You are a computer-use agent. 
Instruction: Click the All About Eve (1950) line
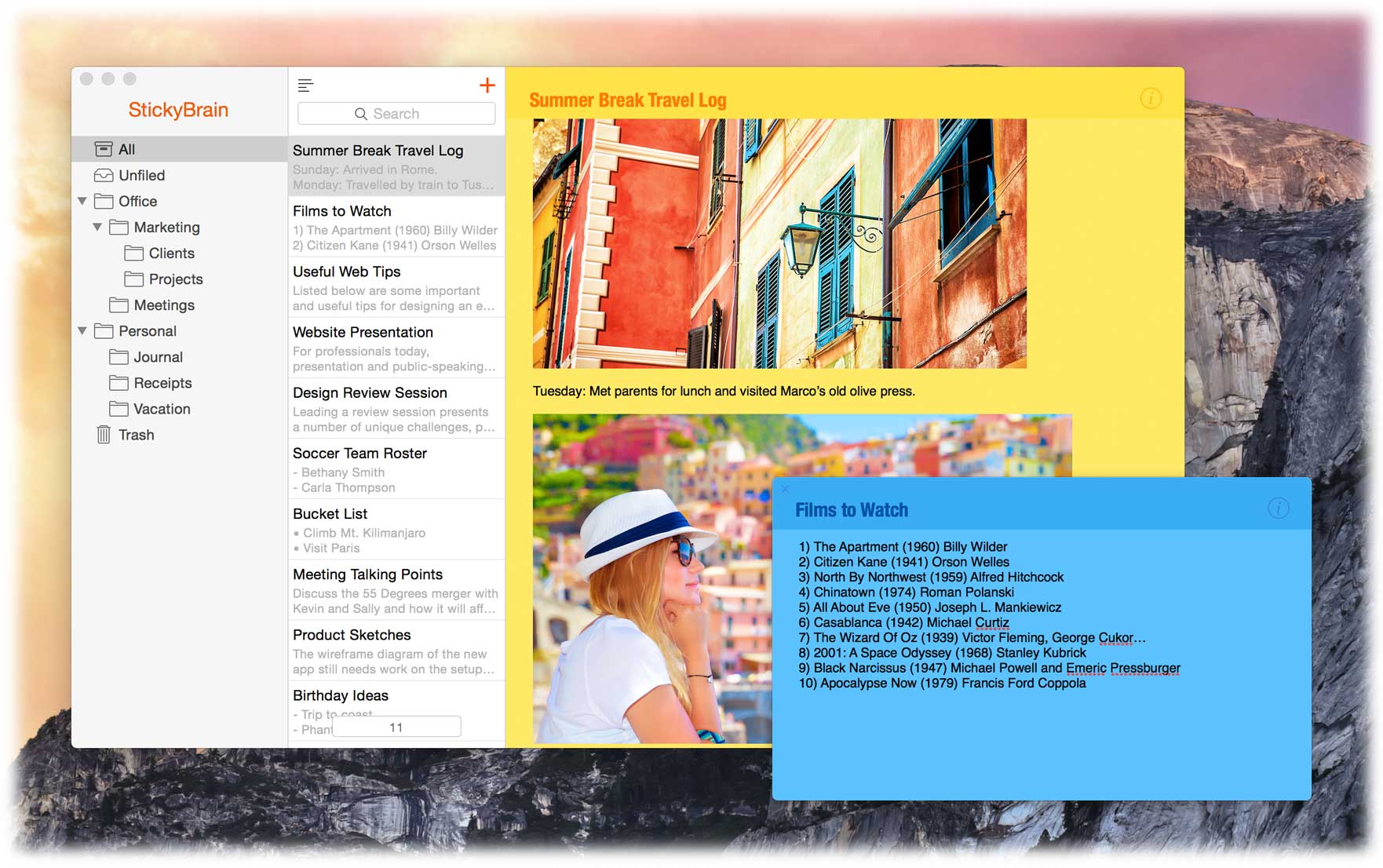[x=929, y=607]
